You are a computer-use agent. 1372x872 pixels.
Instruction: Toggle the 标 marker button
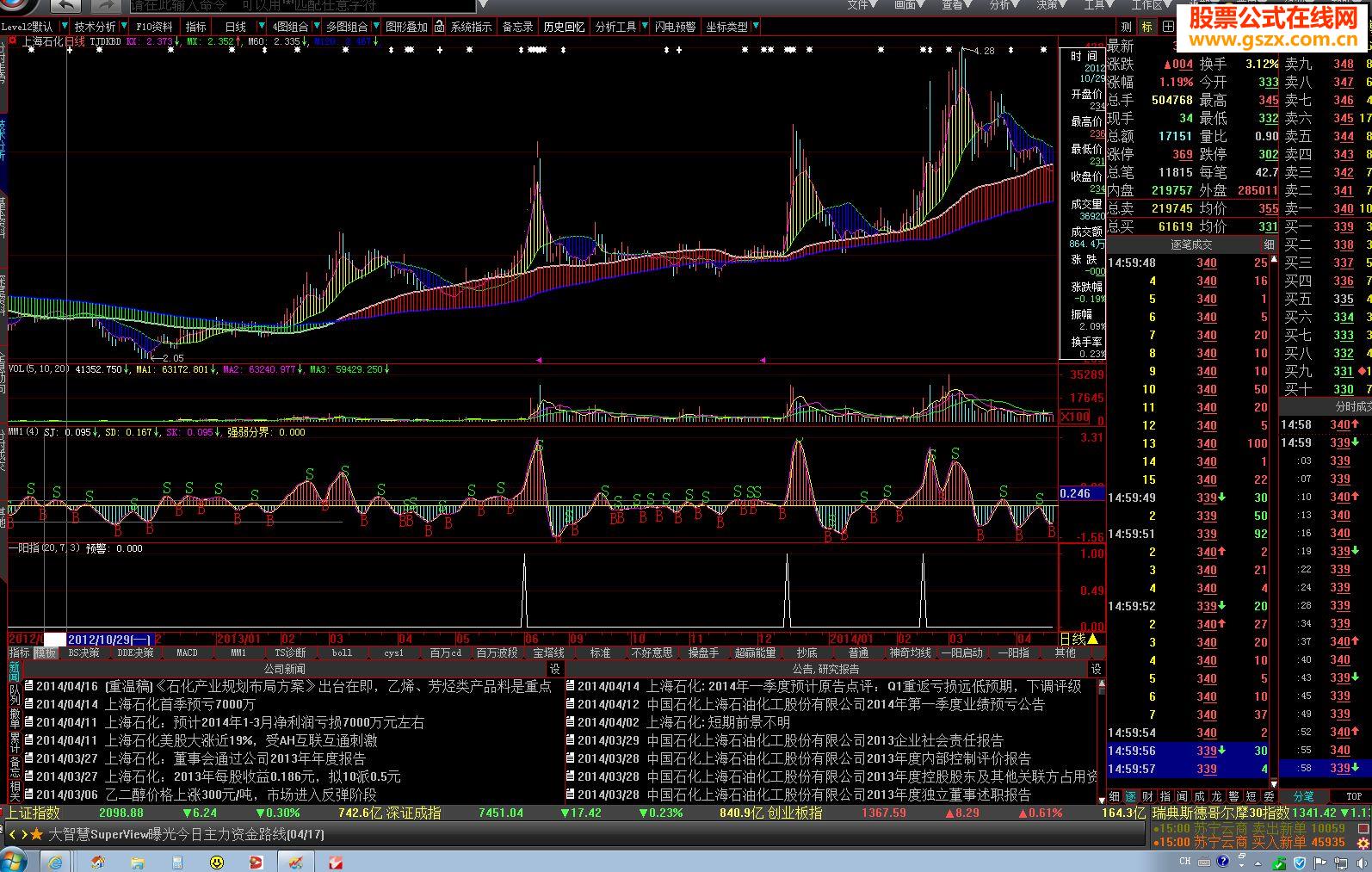1146,27
